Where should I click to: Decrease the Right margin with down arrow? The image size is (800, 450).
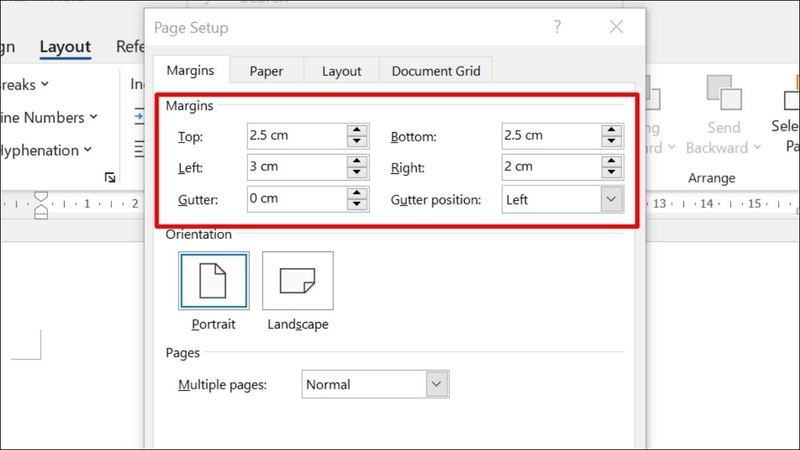click(611, 173)
